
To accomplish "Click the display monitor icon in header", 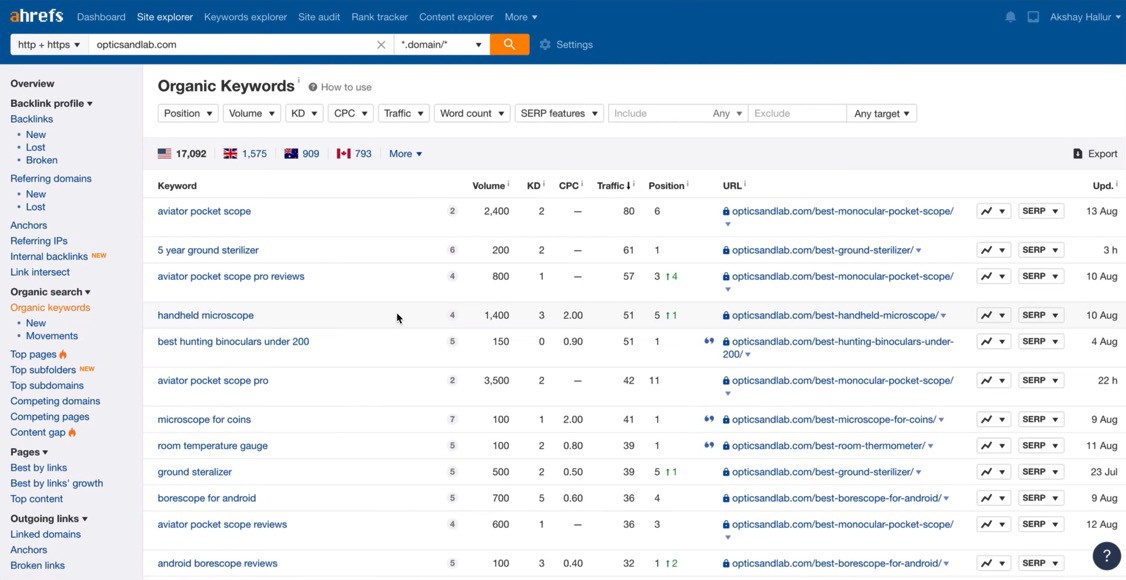I will tap(1033, 17).
